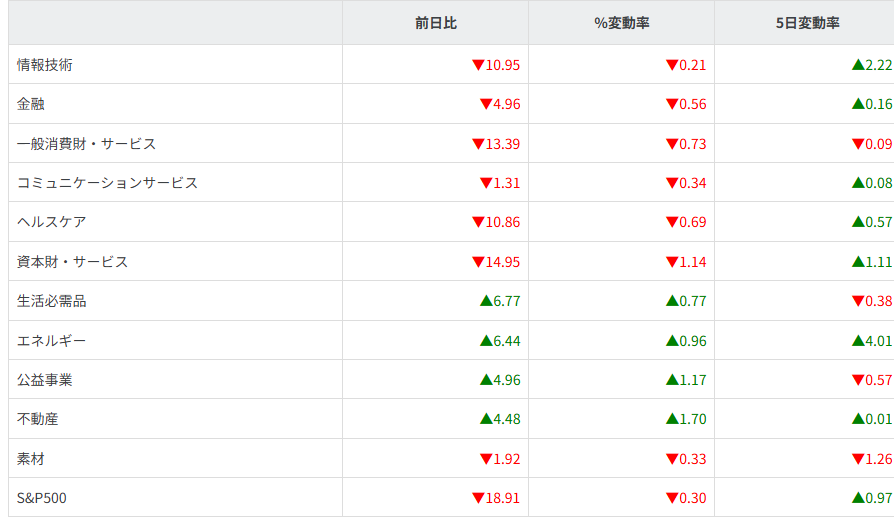The image size is (894, 532).
Task: Open the 情報技術 sector row
Action: [x=45, y=65]
